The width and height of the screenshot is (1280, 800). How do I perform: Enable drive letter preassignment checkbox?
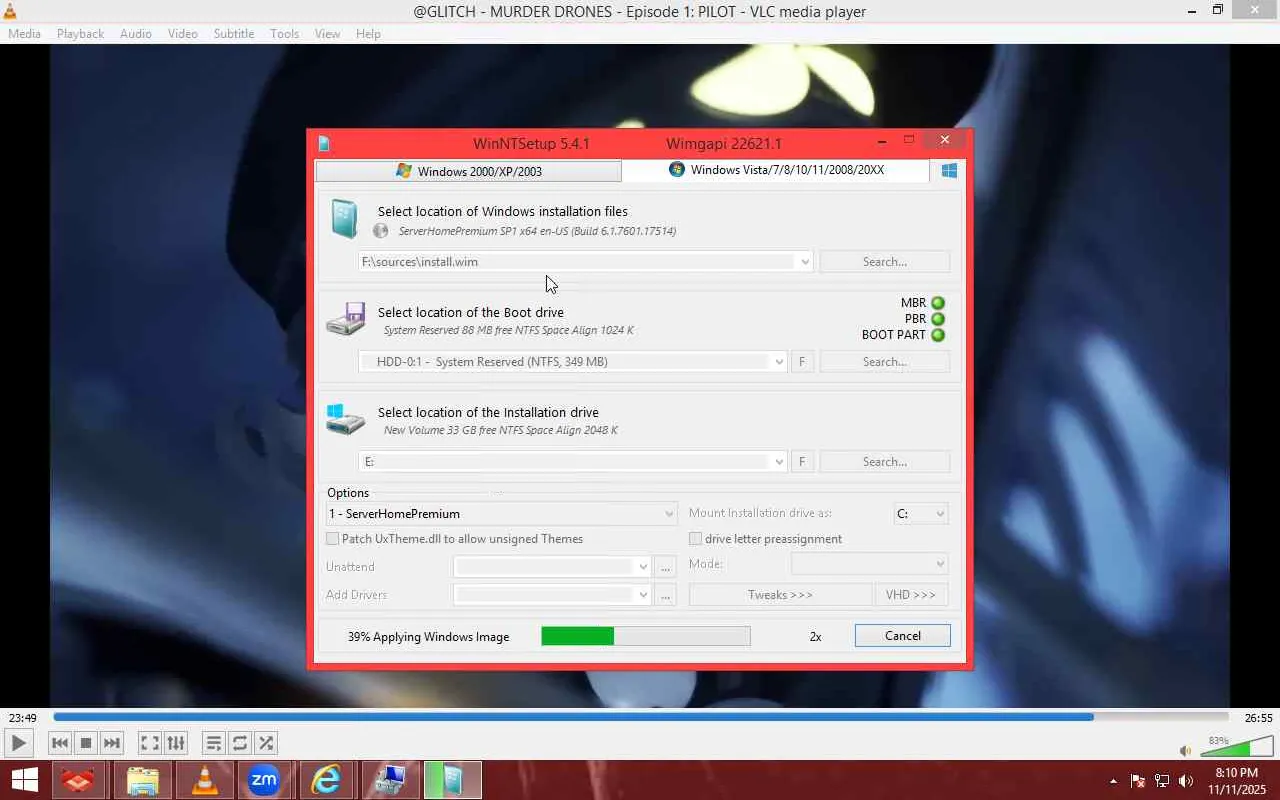click(696, 539)
